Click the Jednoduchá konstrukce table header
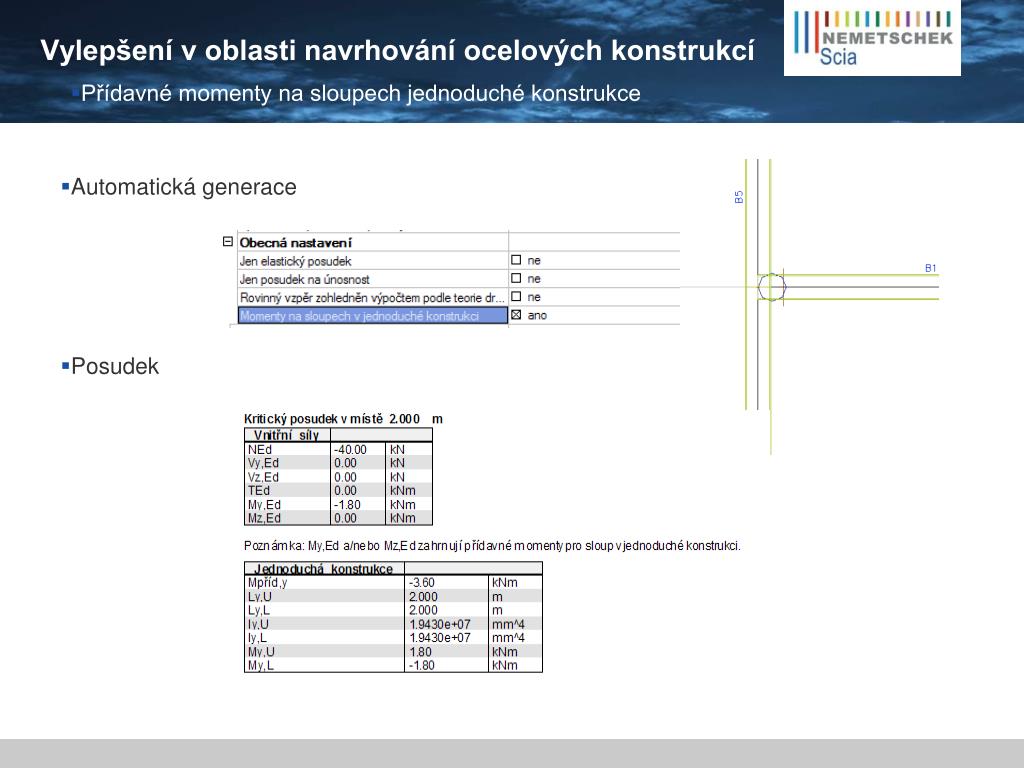Viewport: 1024px width, 768px height. [x=323, y=569]
